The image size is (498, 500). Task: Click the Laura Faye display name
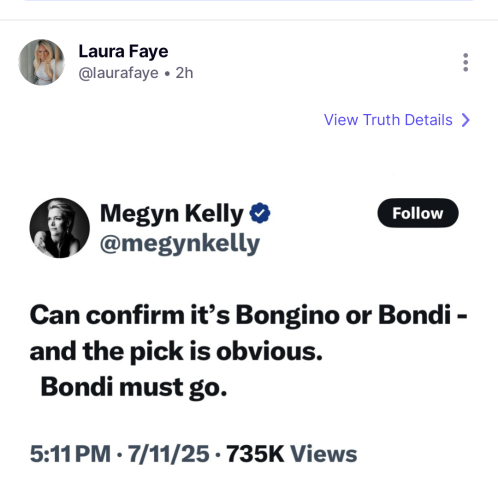tap(123, 52)
